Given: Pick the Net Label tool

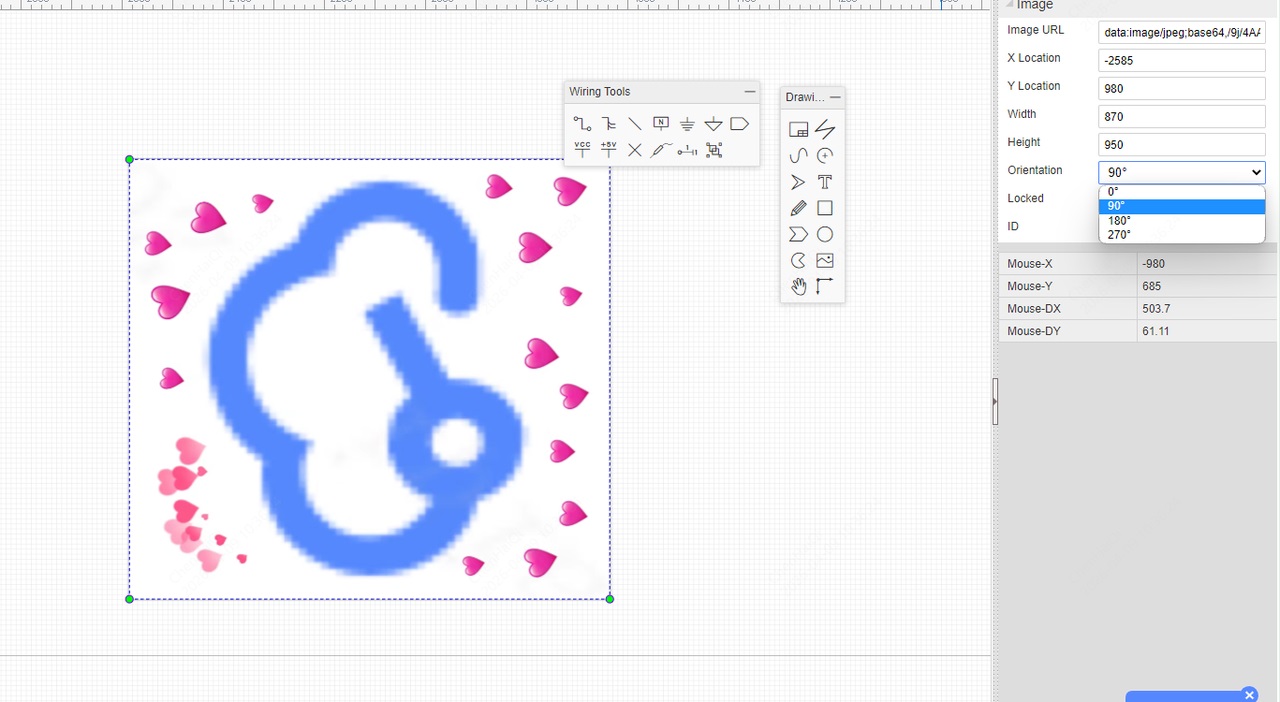Looking at the screenshot, I should [661, 124].
